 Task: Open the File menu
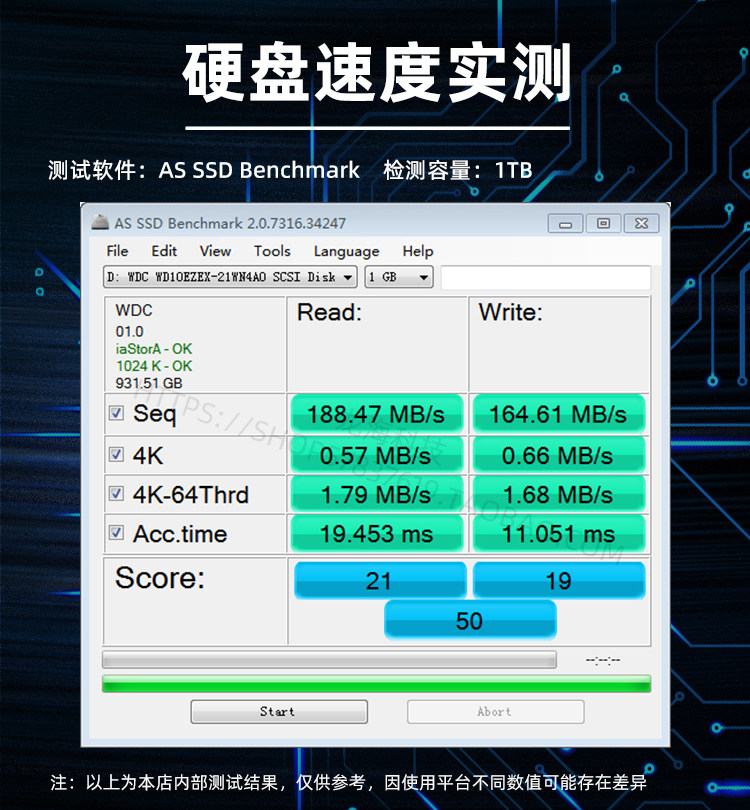click(x=117, y=251)
